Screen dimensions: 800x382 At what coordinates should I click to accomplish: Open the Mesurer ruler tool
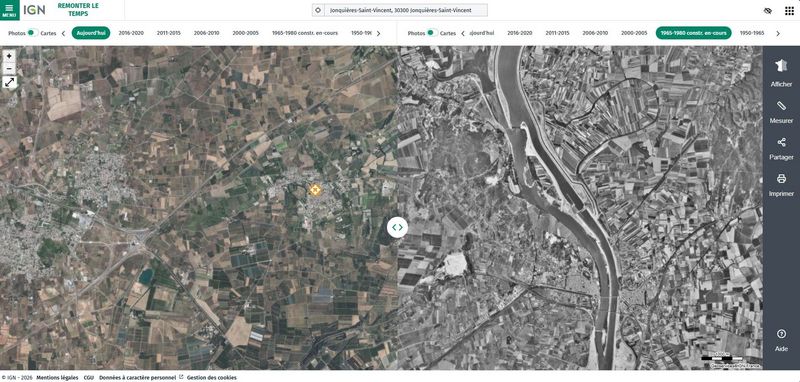click(781, 112)
